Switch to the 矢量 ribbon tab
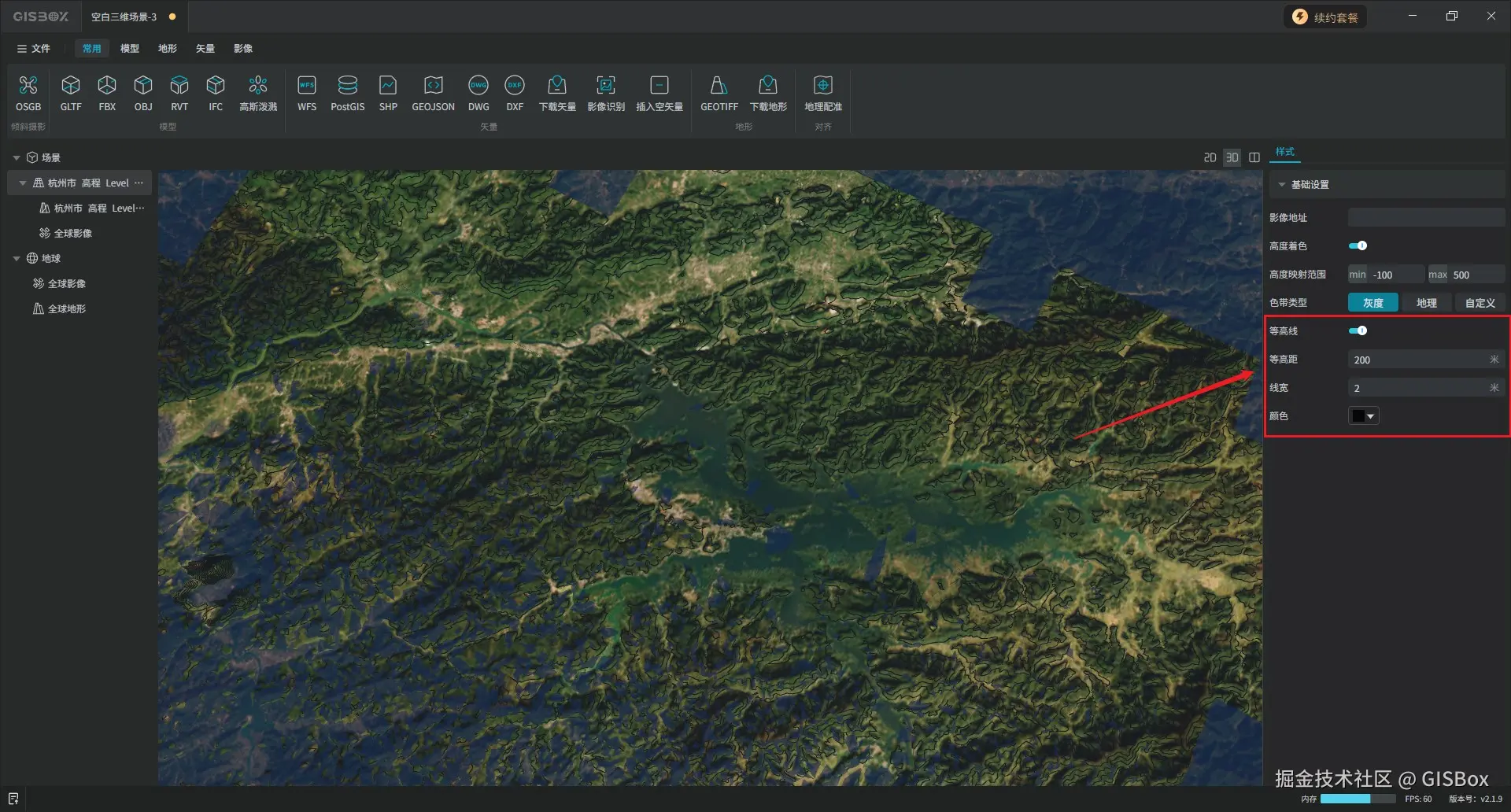 205,48
